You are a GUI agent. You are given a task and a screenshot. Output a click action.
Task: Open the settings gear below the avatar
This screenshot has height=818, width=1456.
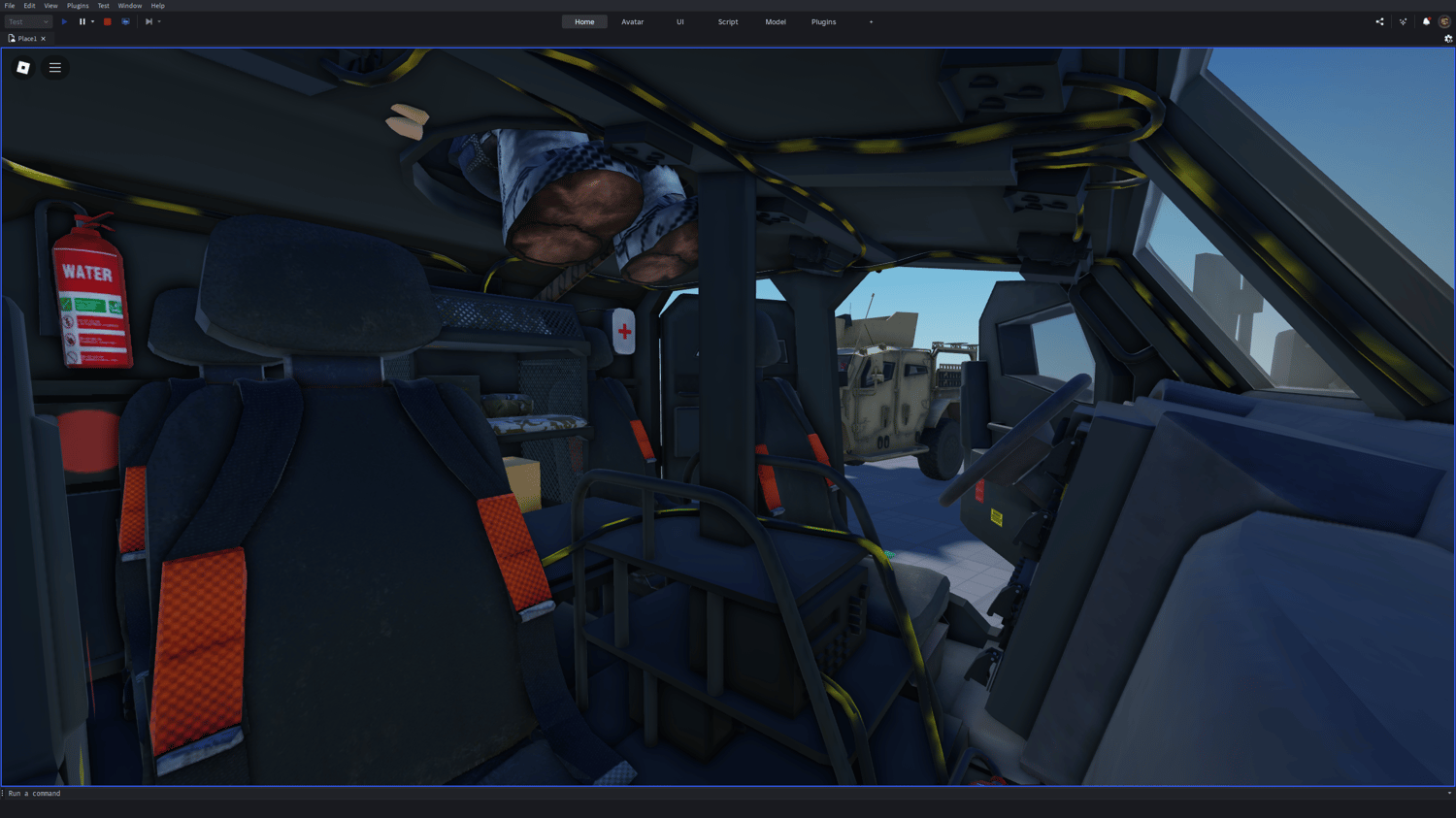(x=1448, y=39)
